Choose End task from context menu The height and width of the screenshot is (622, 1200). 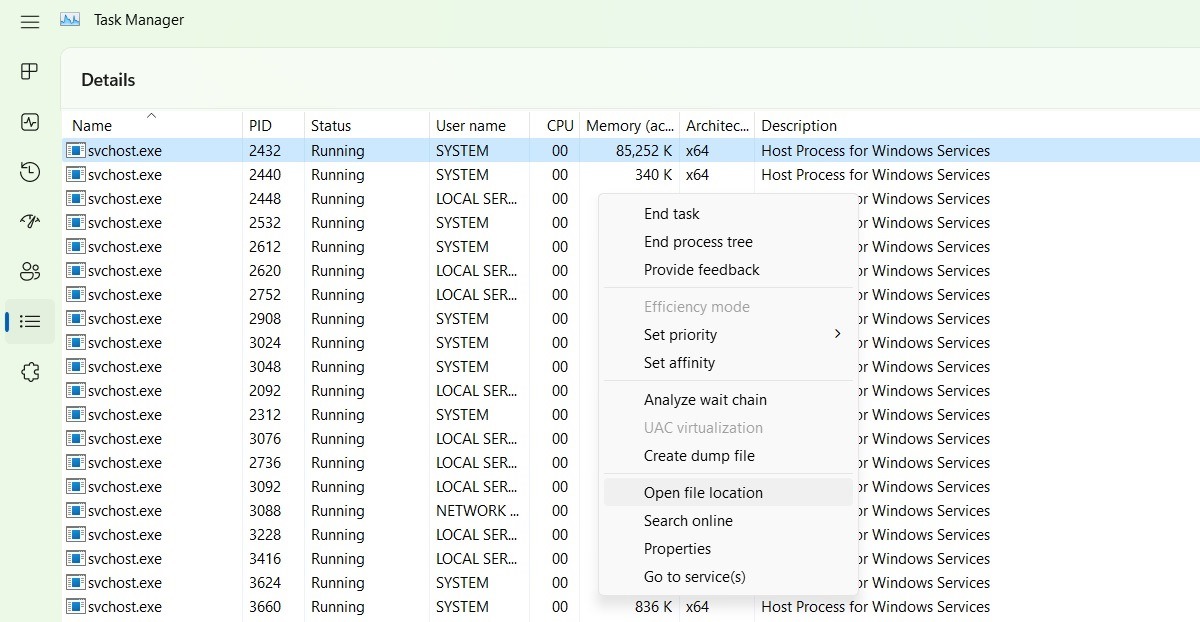(x=671, y=213)
